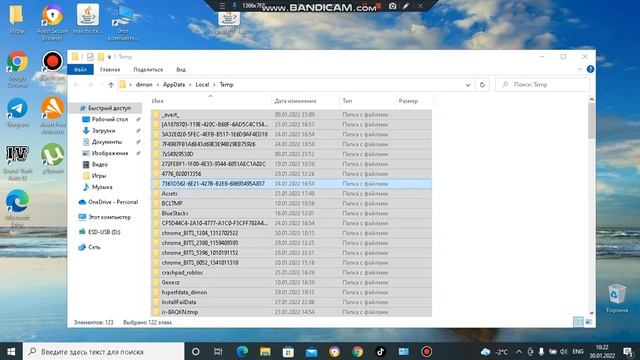The height and width of the screenshot is (360, 640).
Task: Select the InstallFailData folder row
Action: click(x=291, y=302)
